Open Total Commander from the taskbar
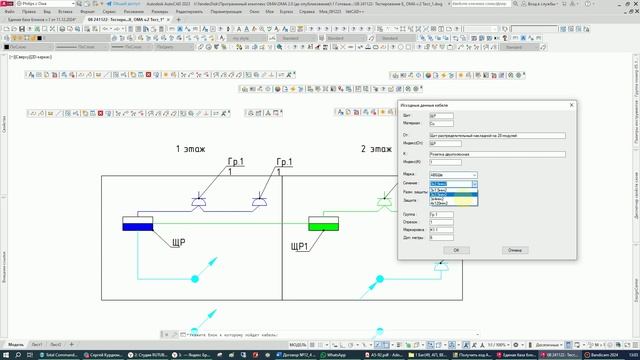 59,355
